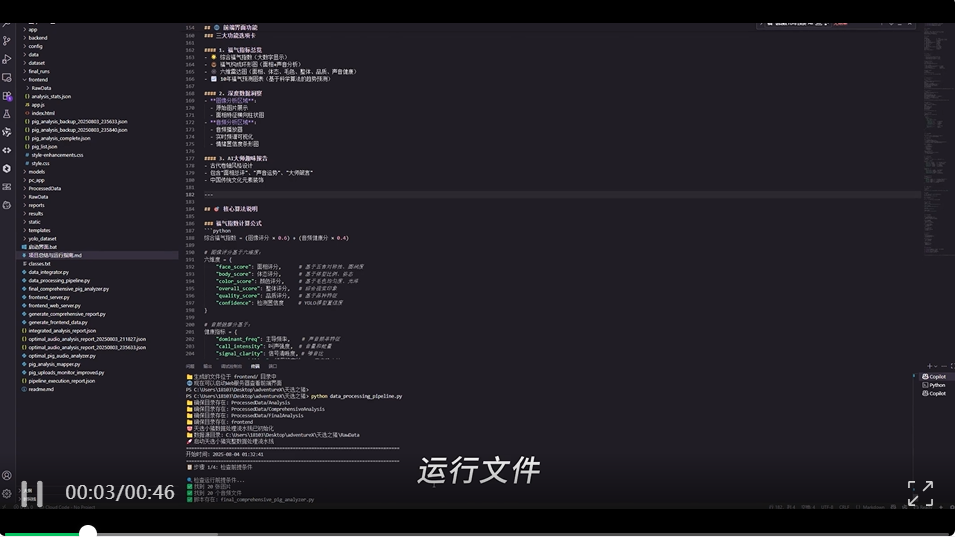
Task: Open the Testing flask icon
Action: 7,114
